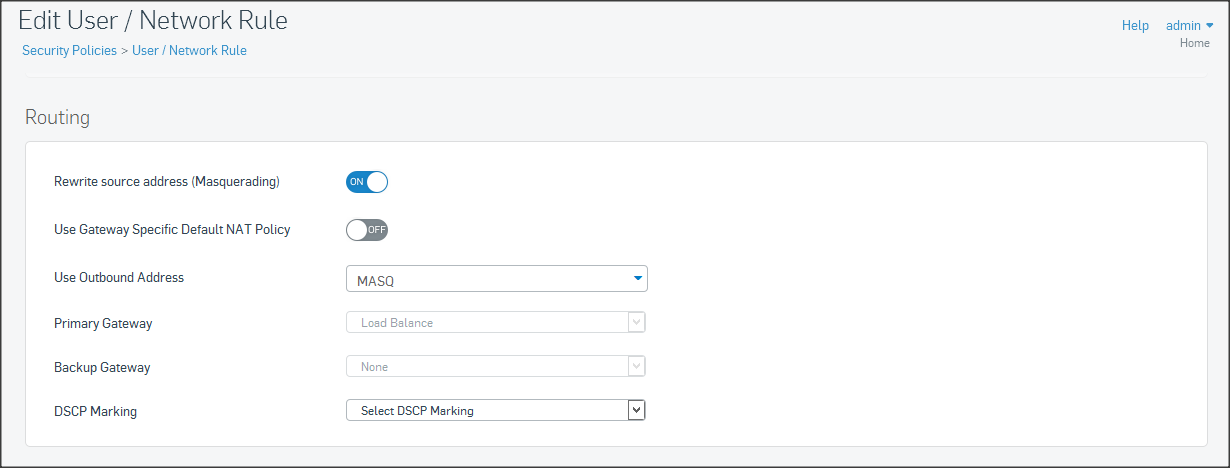1230x468 pixels.
Task: Enable Use Gateway Specific Default NAT Policy
Action: (x=366, y=230)
